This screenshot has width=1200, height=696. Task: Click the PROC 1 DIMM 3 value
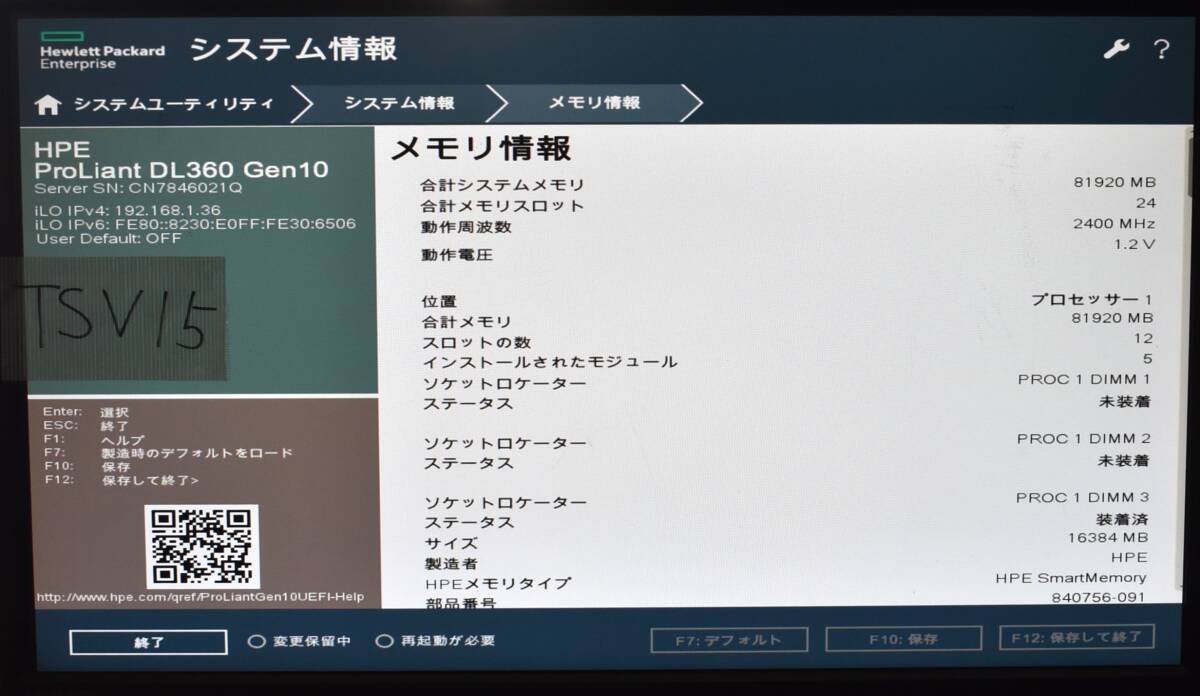pyautogui.click(x=1083, y=498)
